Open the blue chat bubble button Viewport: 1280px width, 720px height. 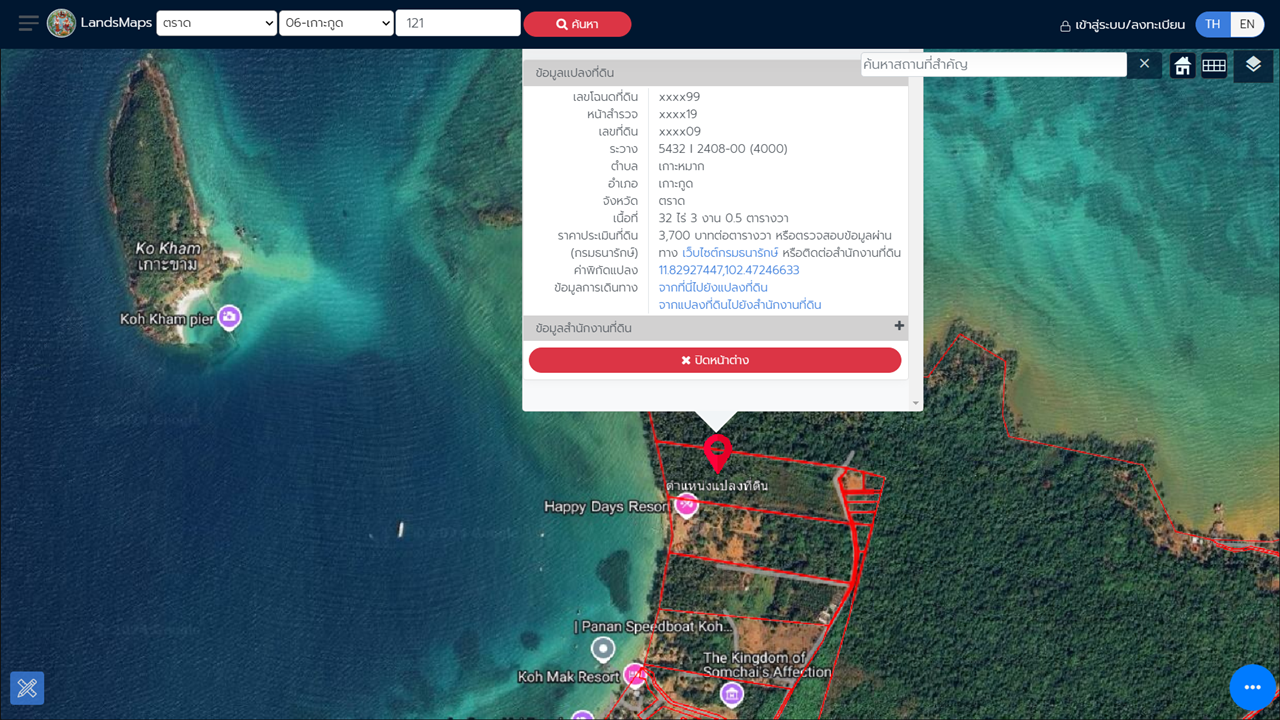coord(1252,688)
